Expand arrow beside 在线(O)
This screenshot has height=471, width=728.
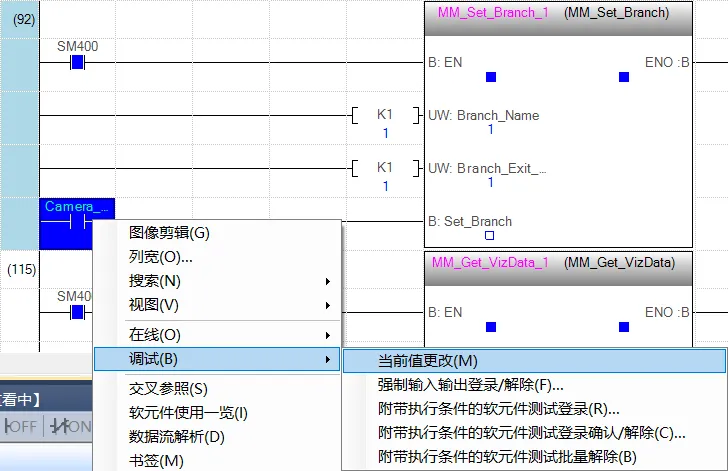[328, 335]
